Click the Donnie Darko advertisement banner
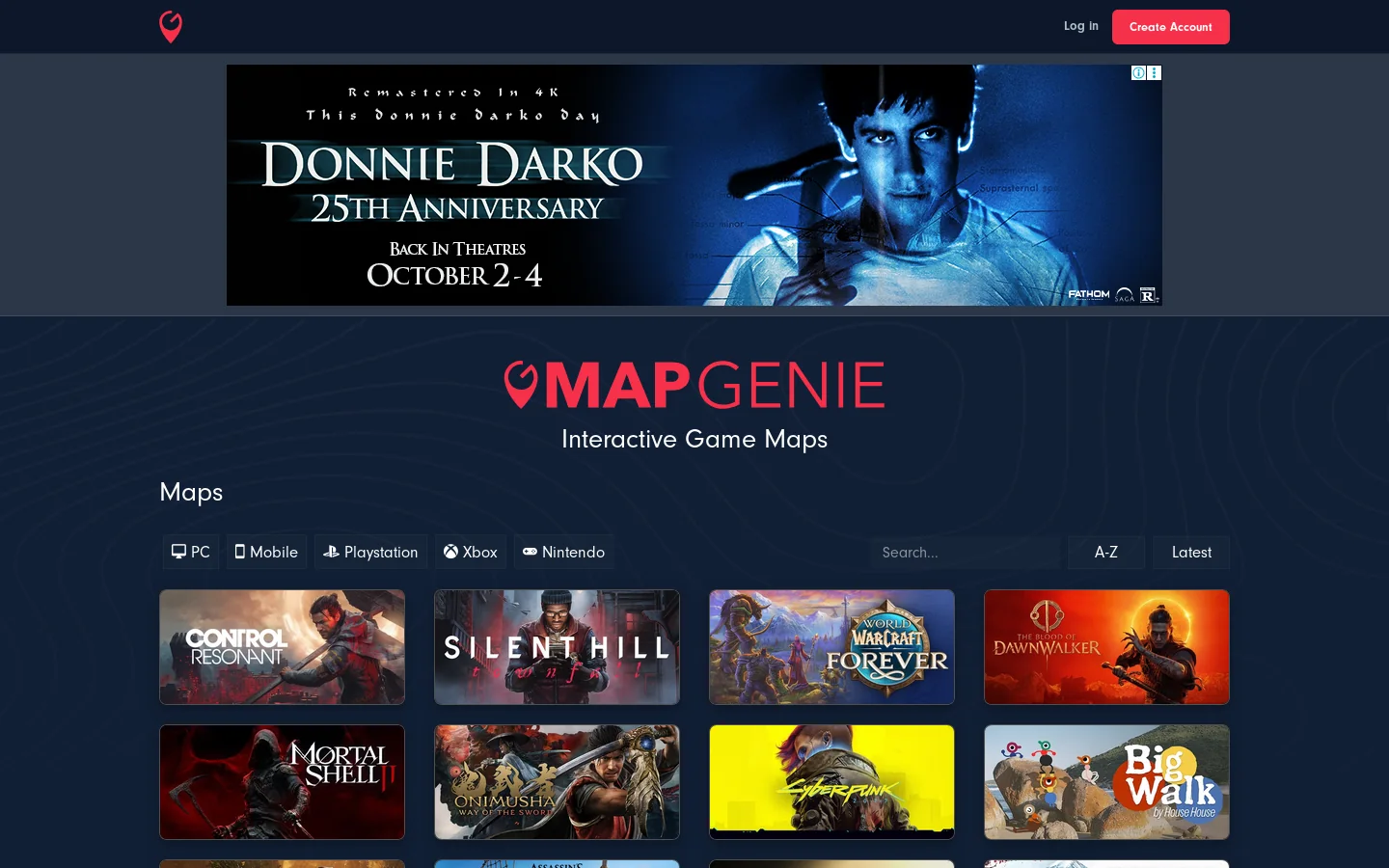The width and height of the screenshot is (1389, 868). [x=694, y=185]
